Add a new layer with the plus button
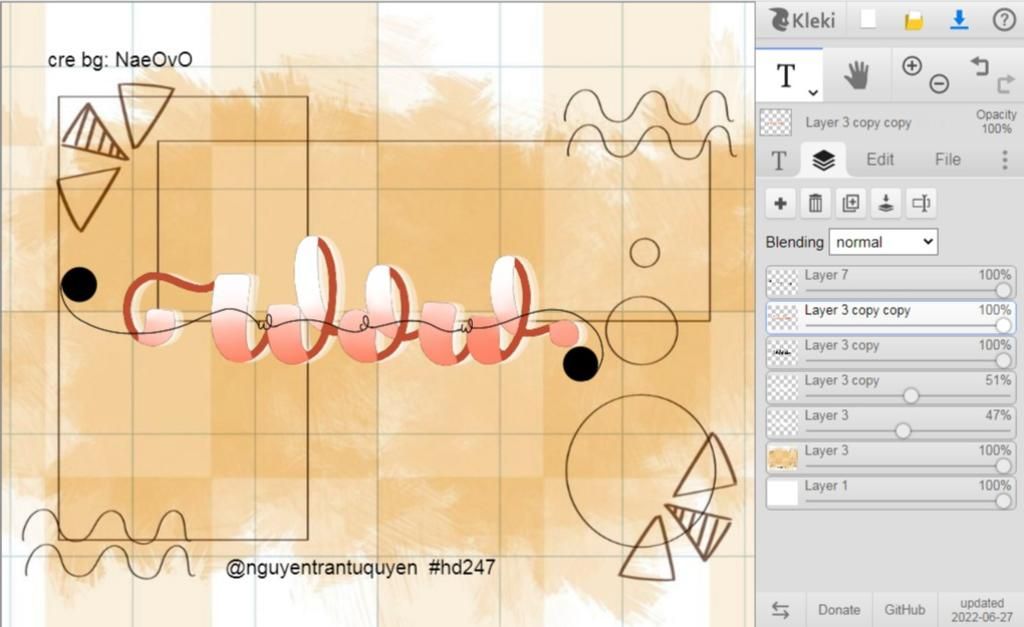Viewport: 1024px width, 627px height. [x=780, y=204]
